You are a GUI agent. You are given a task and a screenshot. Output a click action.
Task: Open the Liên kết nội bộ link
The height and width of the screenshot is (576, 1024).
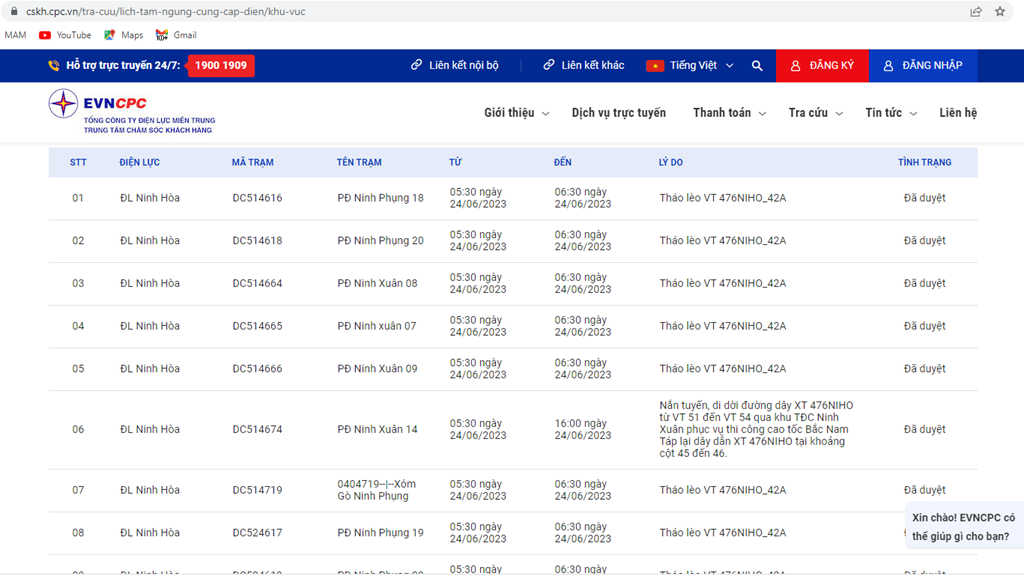tap(455, 66)
